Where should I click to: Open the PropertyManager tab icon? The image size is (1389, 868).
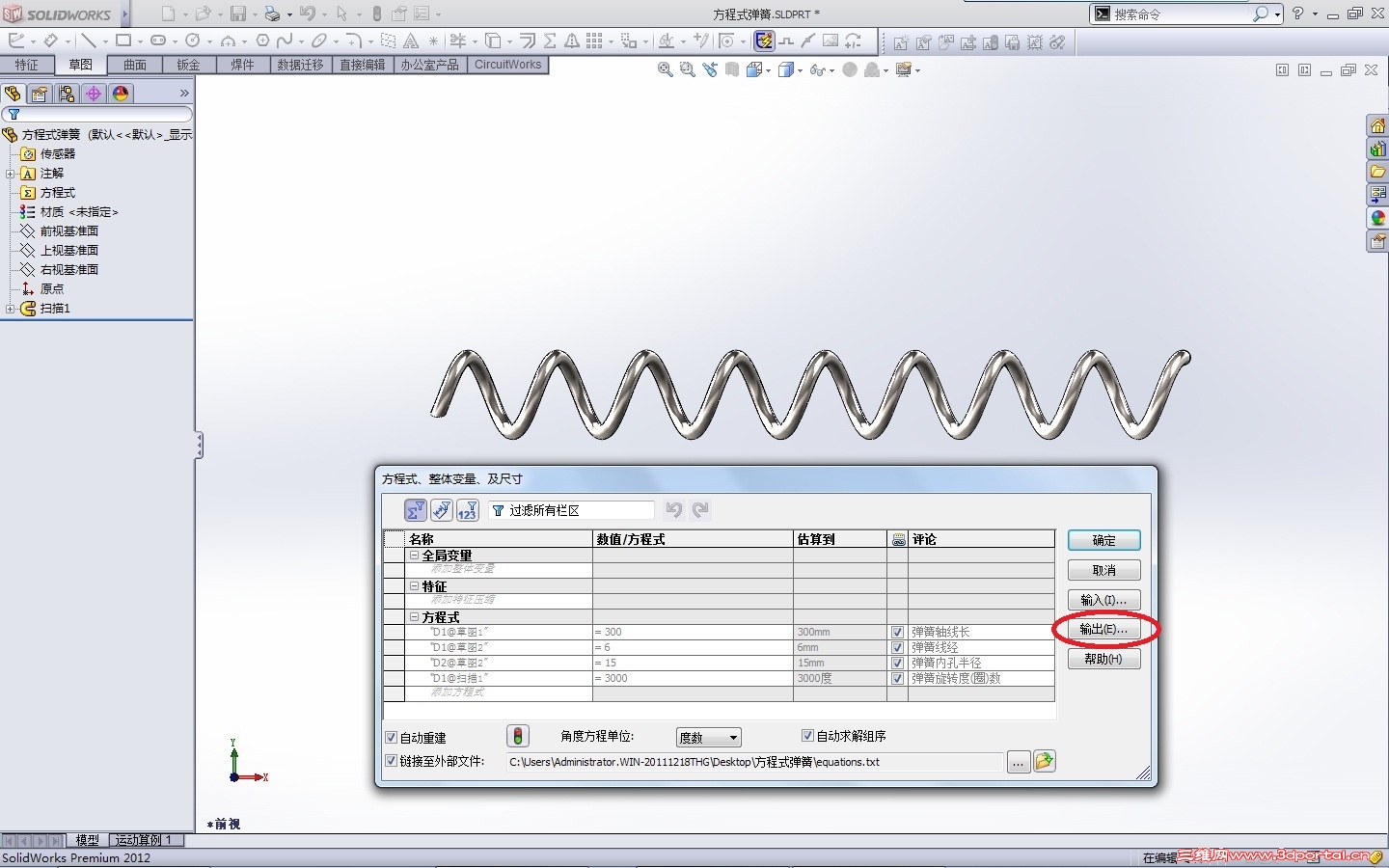click(x=40, y=94)
